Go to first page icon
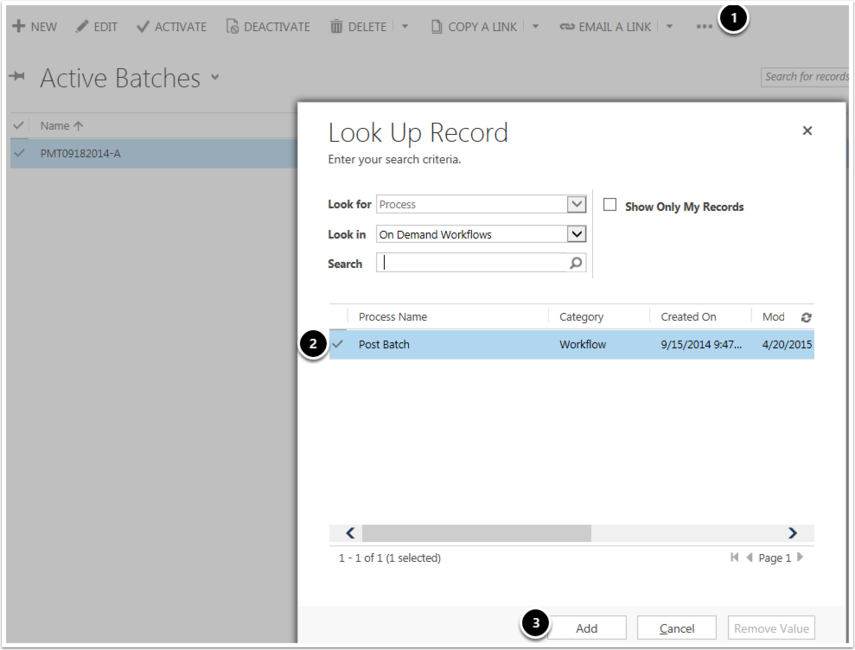The image size is (855, 650). [734, 557]
